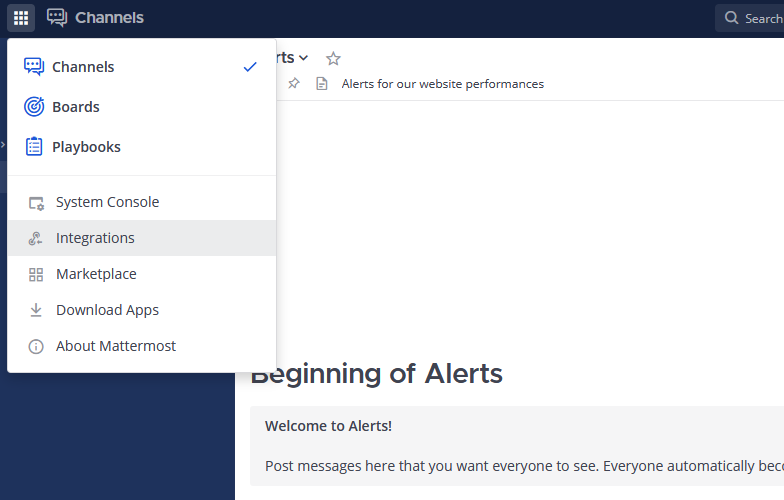Screen dimensions: 784x500
Task: Click the Boards target icon
Action: pyautogui.click(x=34, y=106)
